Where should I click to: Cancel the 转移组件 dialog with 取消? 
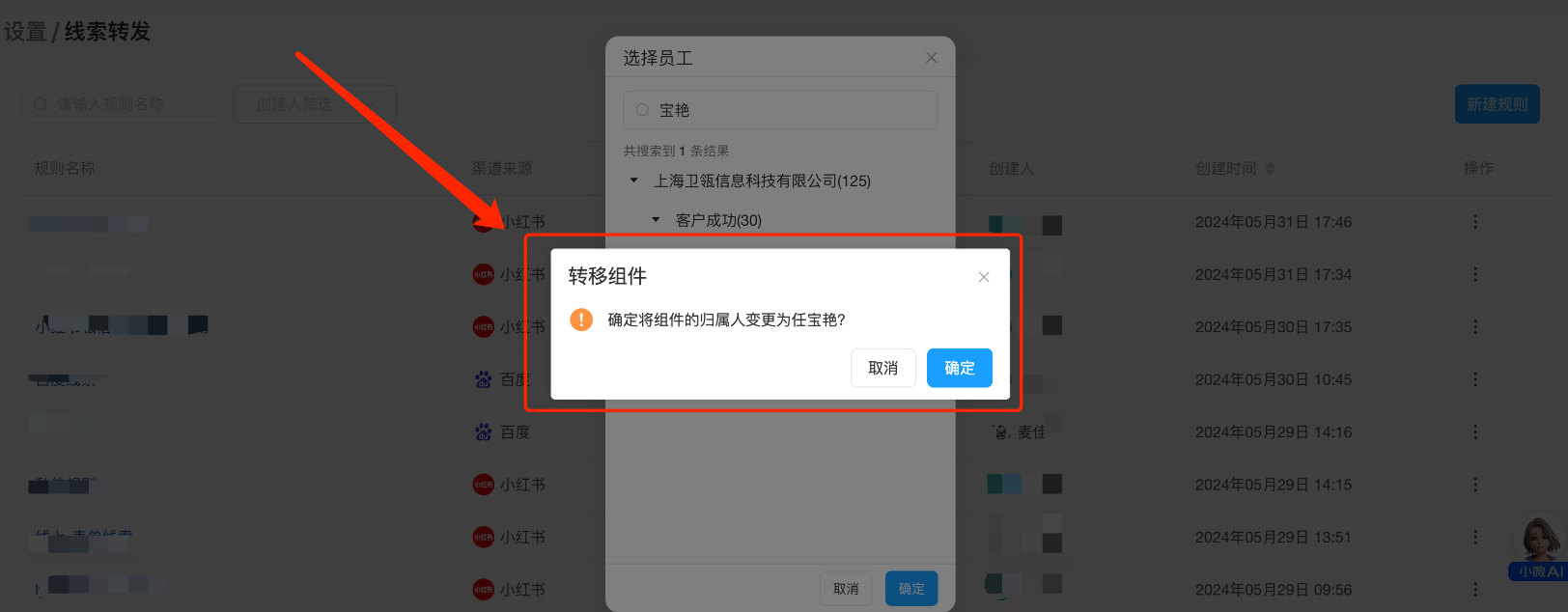tap(882, 368)
